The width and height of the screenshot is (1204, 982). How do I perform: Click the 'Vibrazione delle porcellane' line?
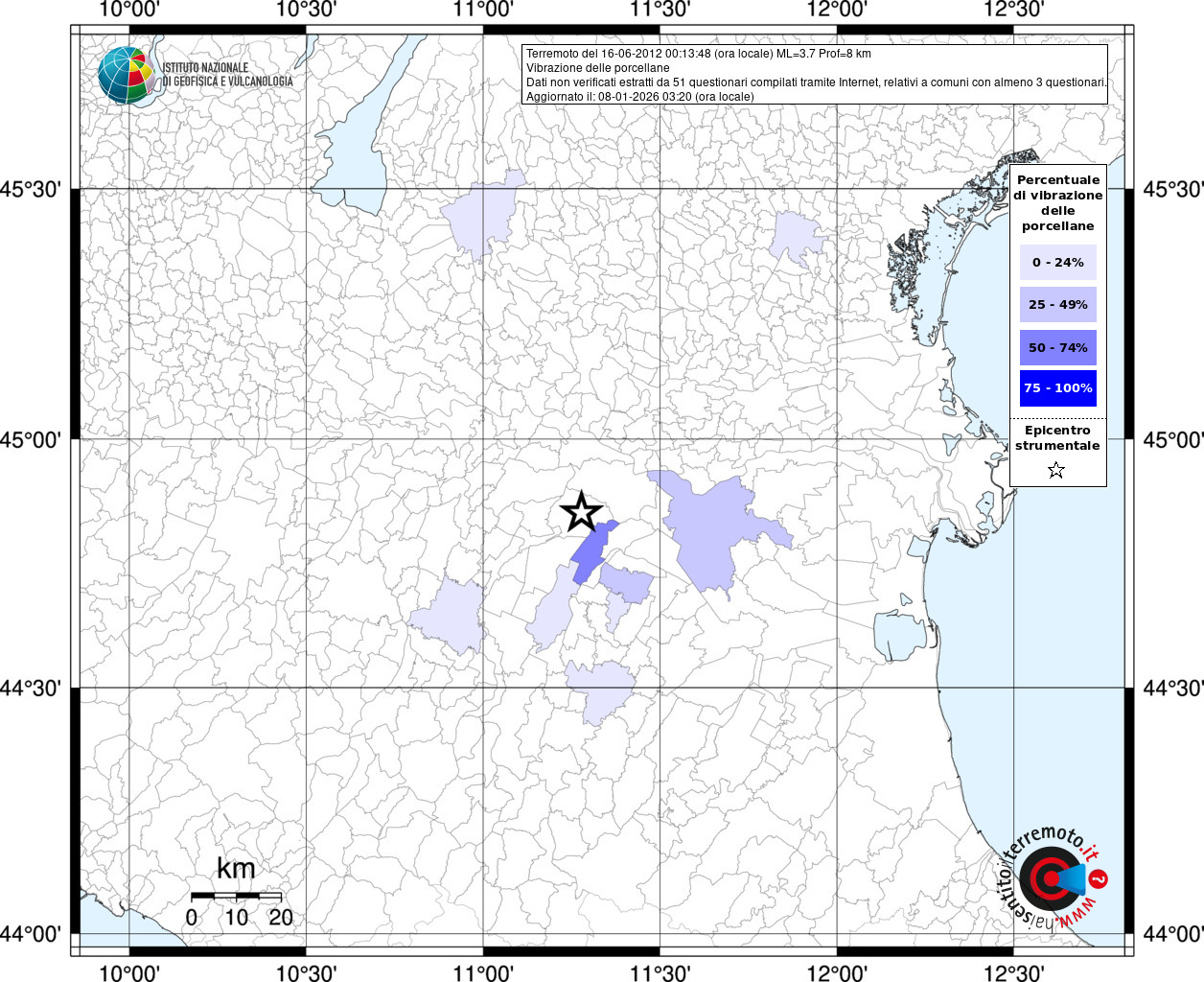(598, 68)
